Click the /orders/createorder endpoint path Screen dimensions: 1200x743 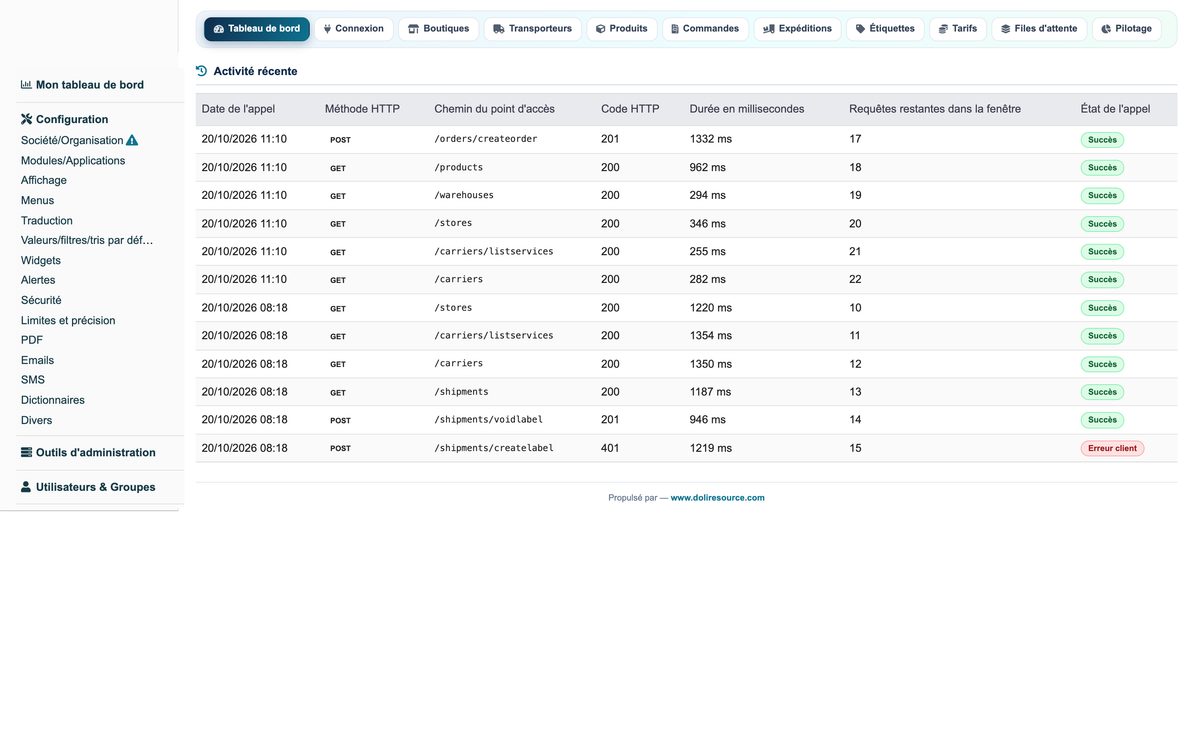(x=486, y=139)
